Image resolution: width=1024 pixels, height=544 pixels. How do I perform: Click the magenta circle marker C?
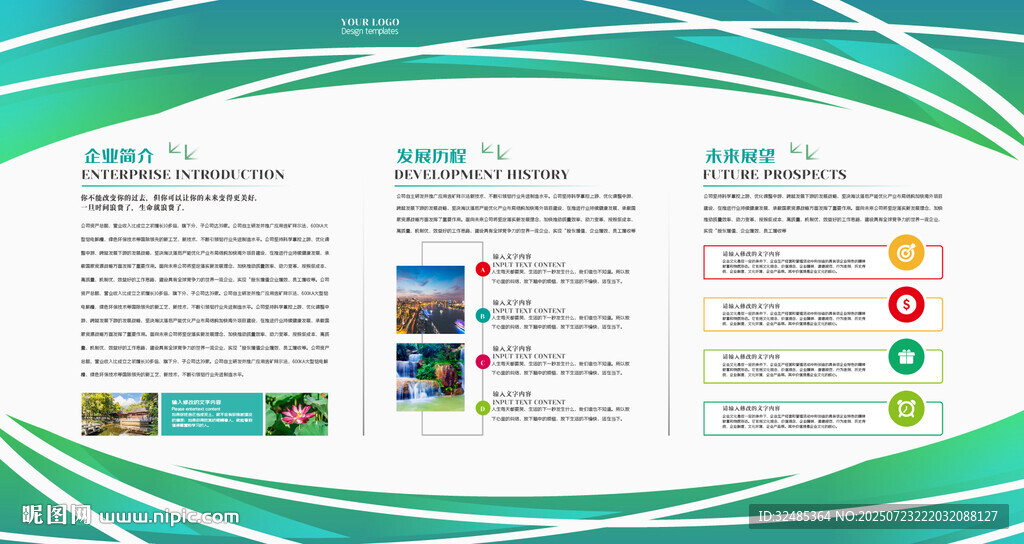tap(483, 362)
